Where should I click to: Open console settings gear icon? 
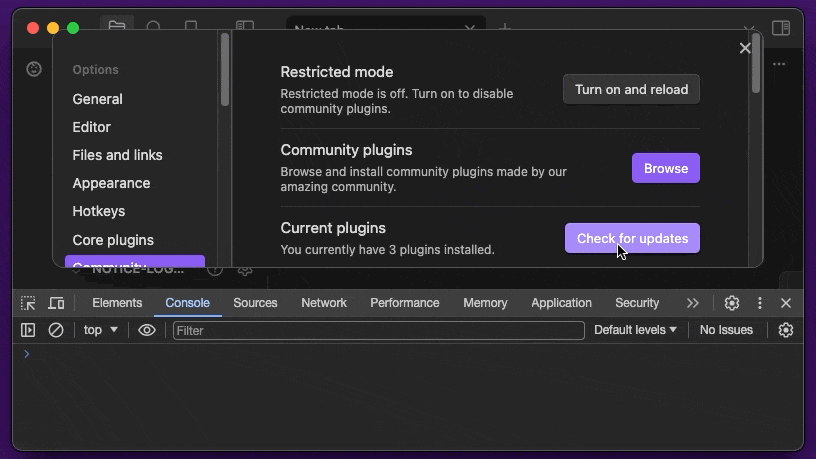[785, 330]
